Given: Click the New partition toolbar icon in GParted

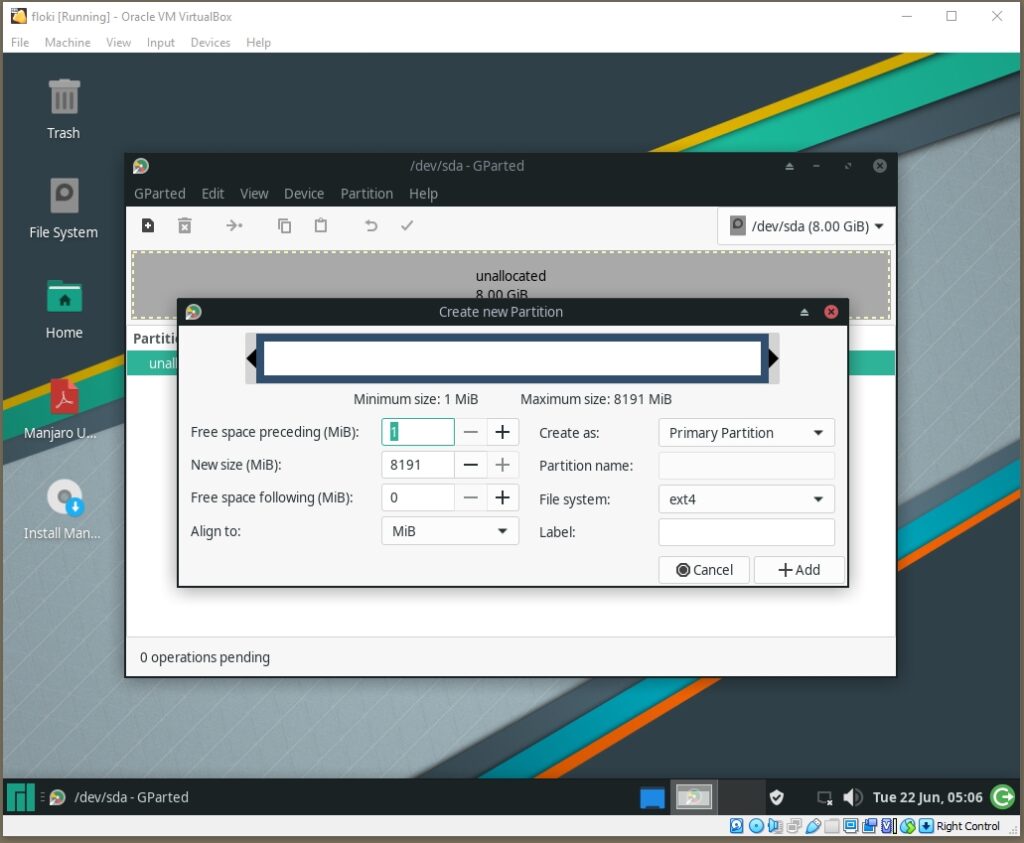Looking at the screenshot, I should click(148, 225).
